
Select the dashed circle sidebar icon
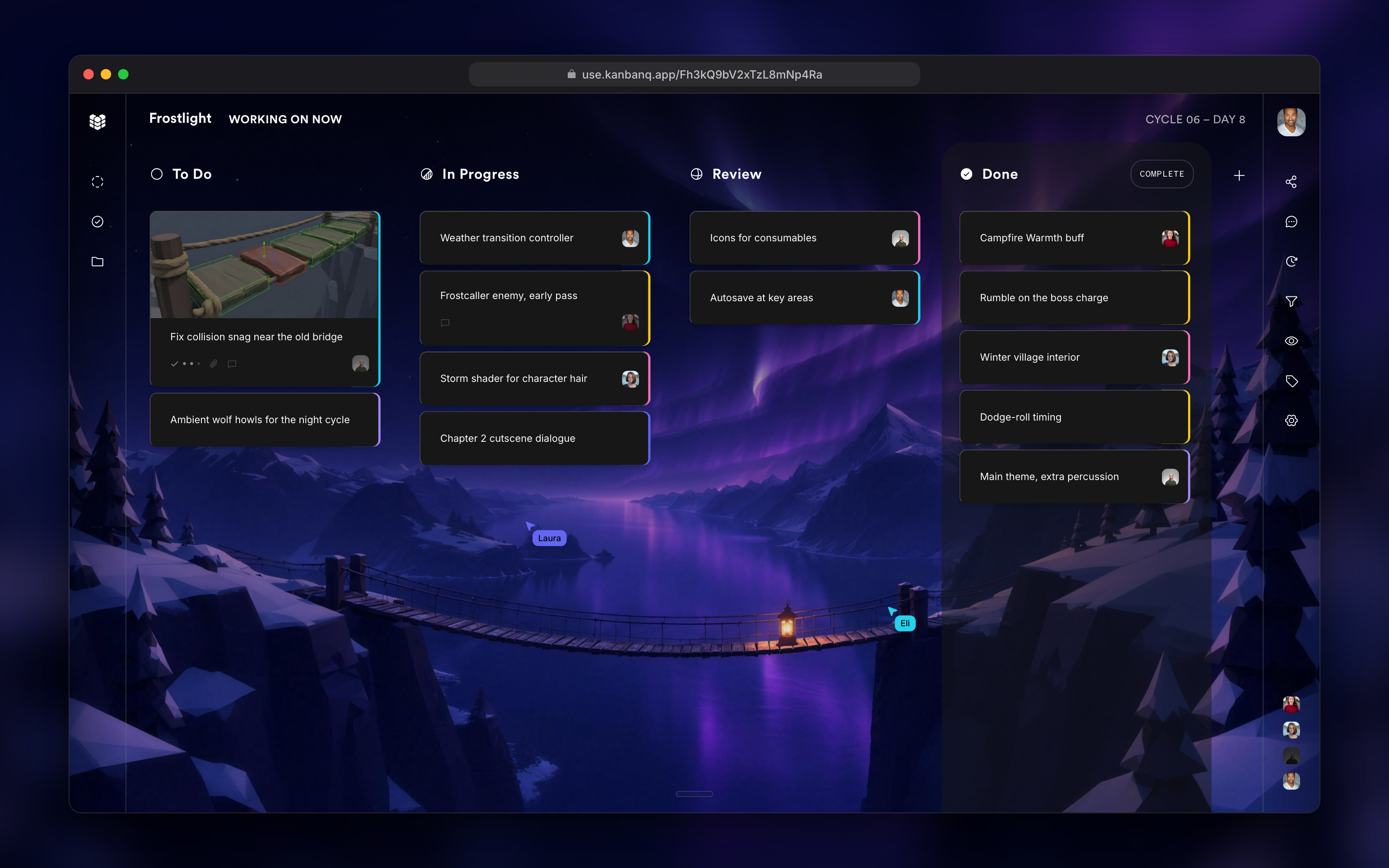(98, 182)
